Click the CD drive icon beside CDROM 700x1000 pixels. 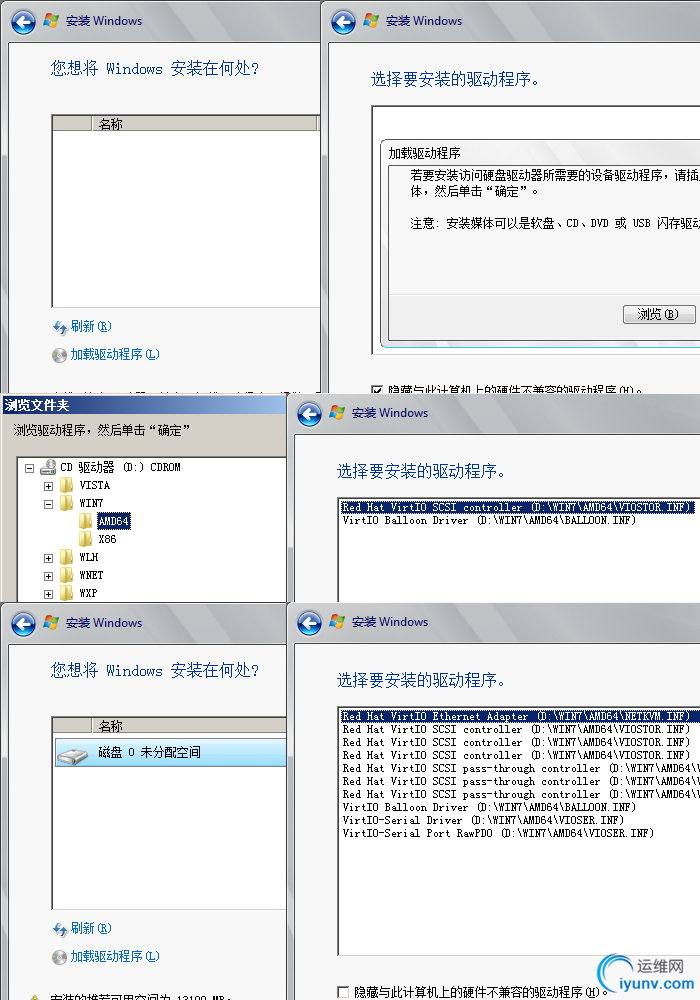[48, 467]
